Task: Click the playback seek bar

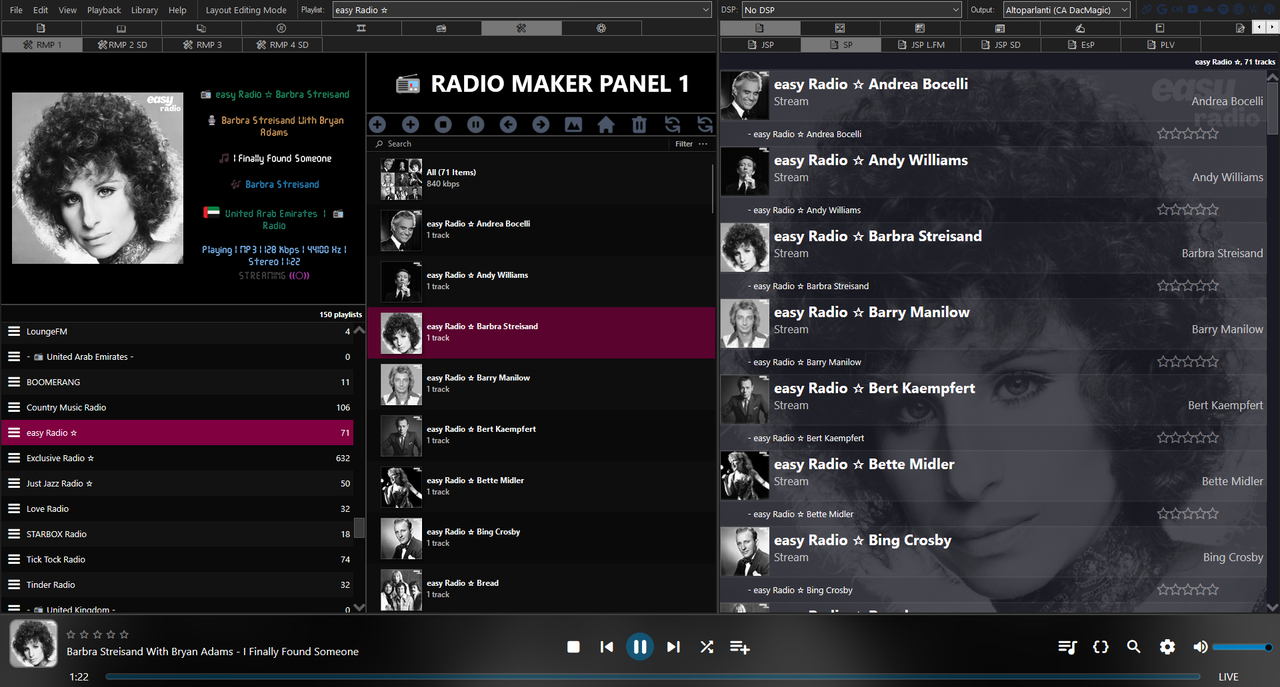Action: (x=652, y=677)
